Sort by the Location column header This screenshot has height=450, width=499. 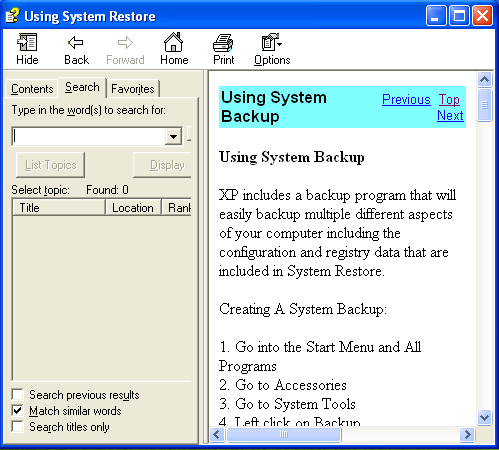click(133, 208)
